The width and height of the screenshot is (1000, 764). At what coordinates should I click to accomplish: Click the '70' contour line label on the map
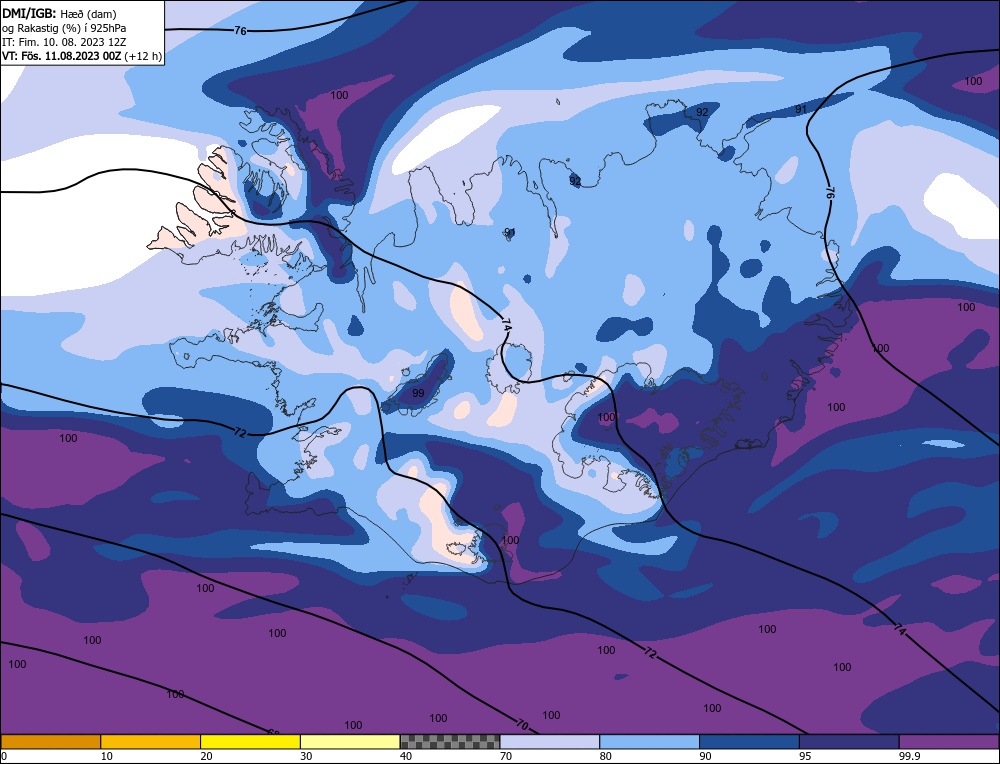tap(522, 725)
